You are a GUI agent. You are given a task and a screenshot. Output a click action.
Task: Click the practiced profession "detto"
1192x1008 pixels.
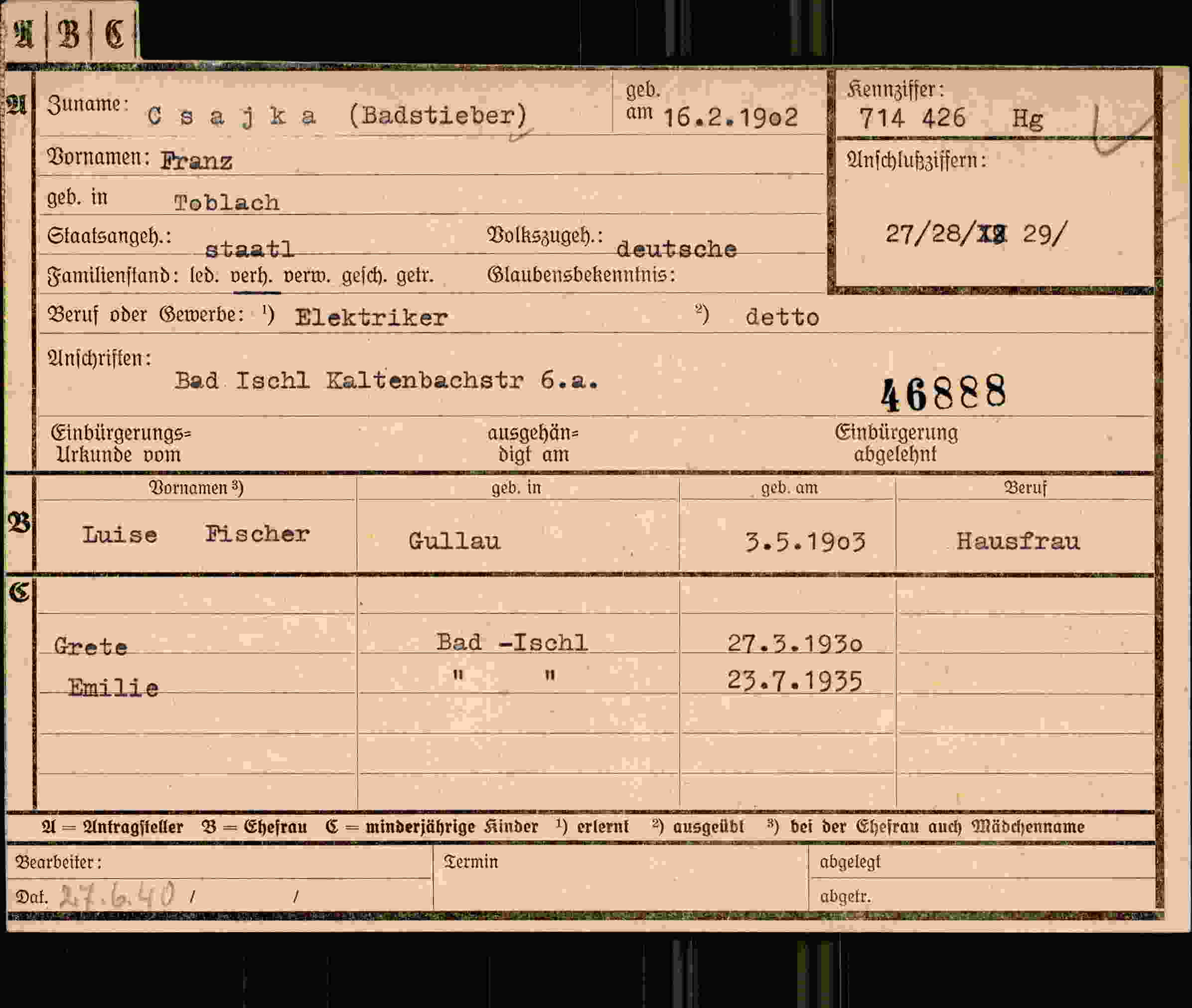[782, 317]
